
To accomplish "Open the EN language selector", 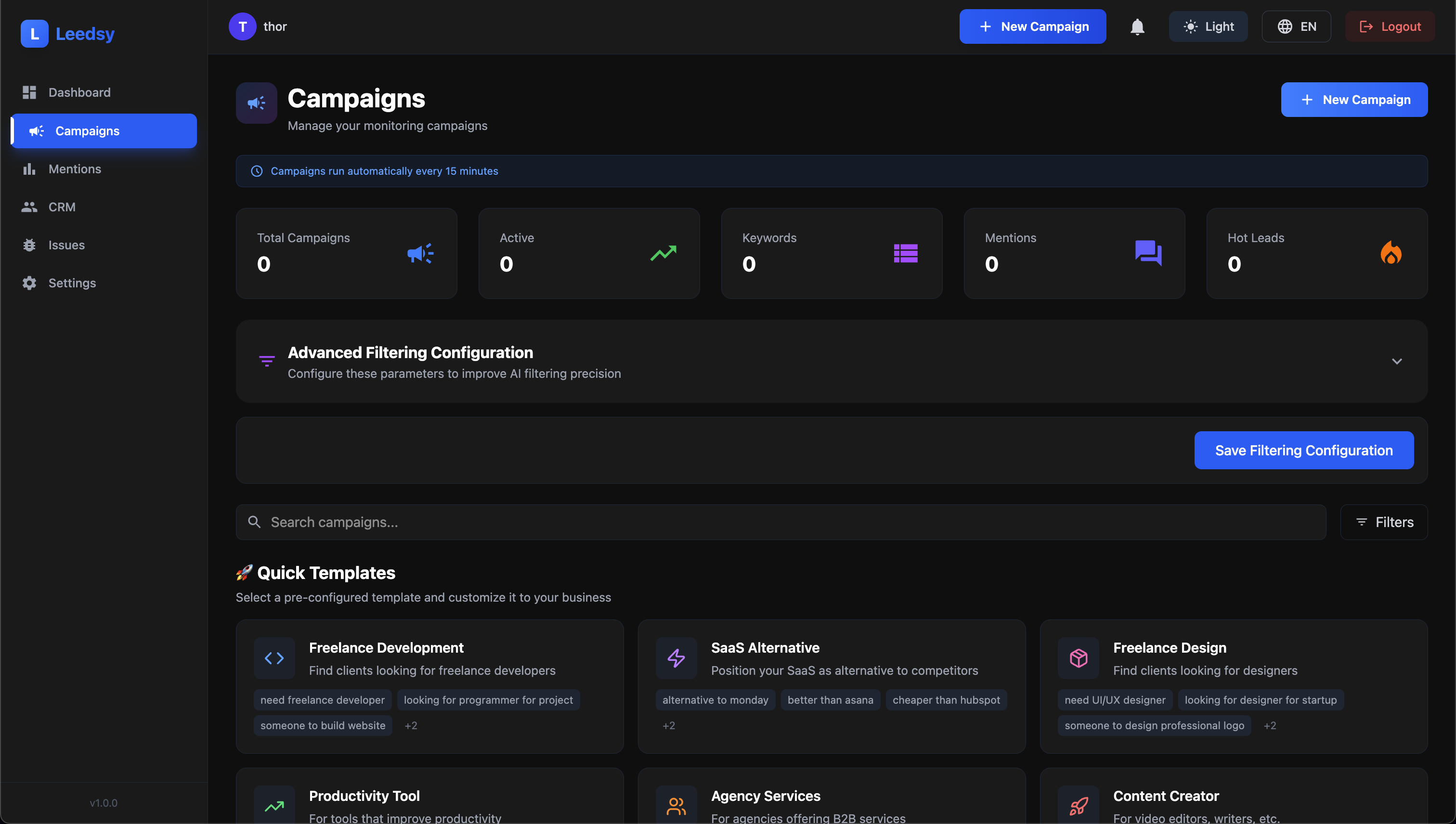I will pos(1296,26).
